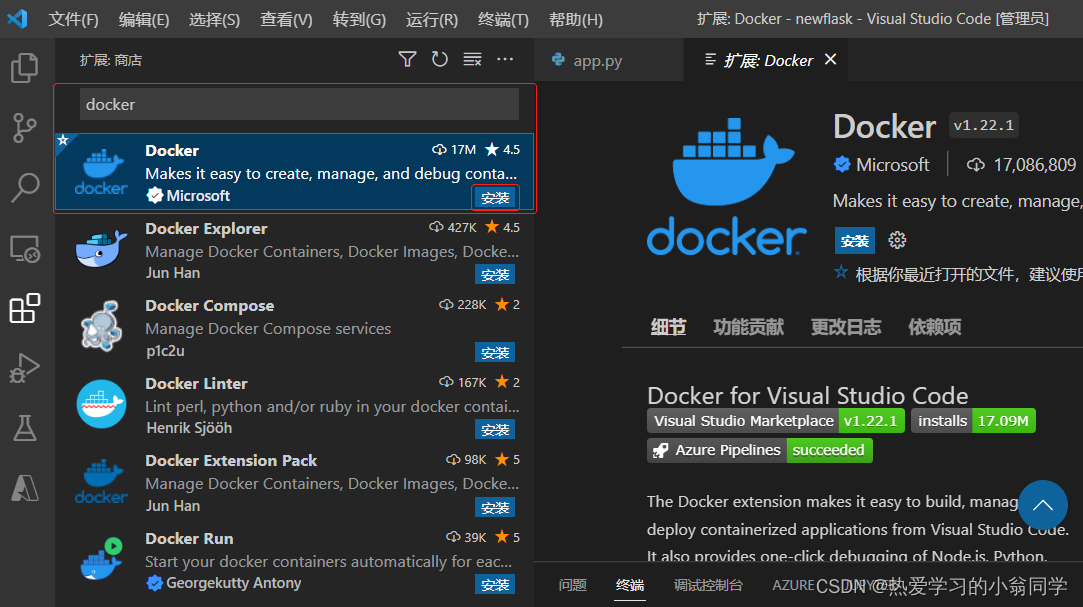Screen dimensions: 1083x607
Task: Click the Docker extension settings gear
Action: tap(897, 240)
